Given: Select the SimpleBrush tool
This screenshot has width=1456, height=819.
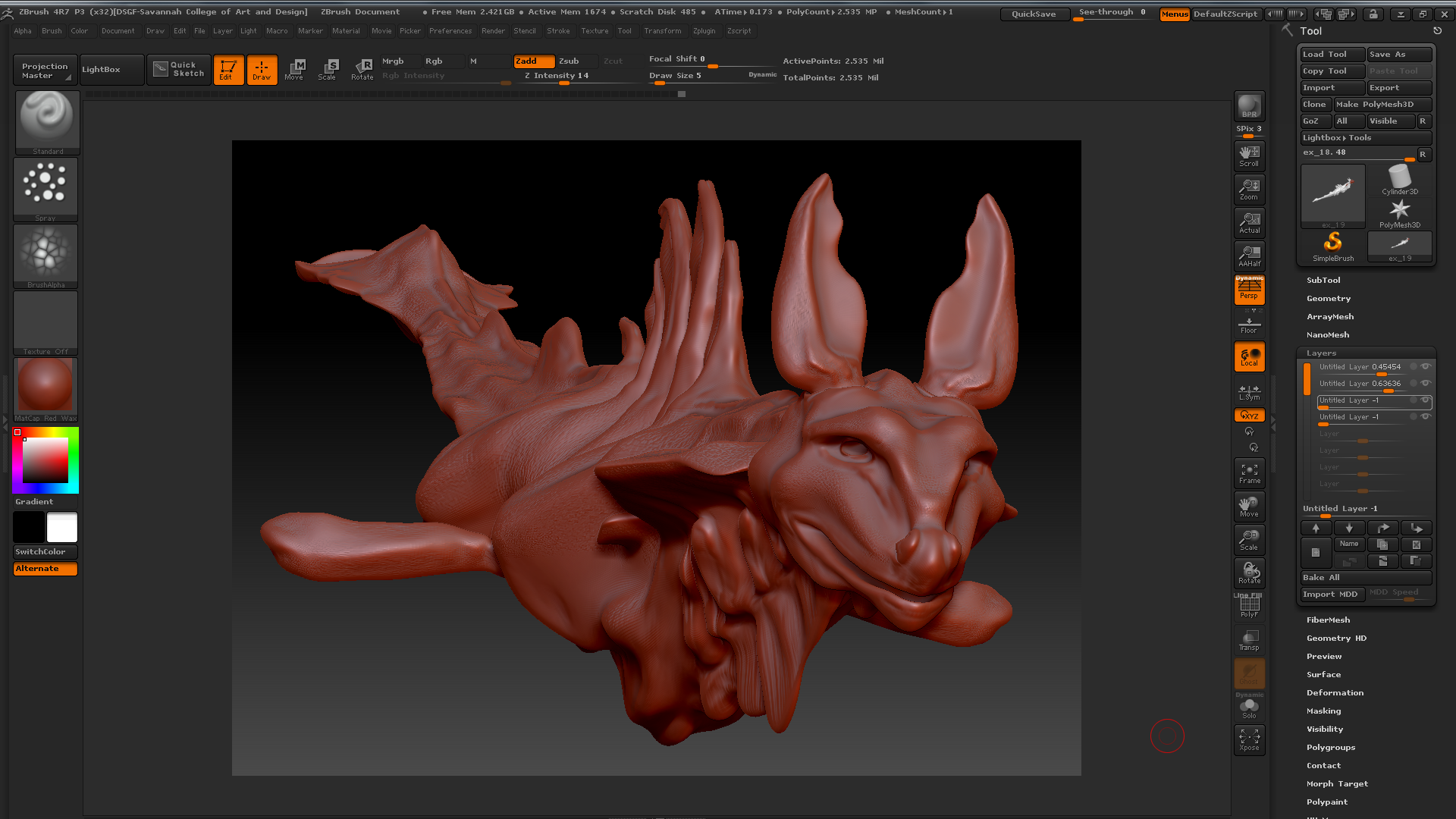Looking at the screenshot, I should point(1333,246).
